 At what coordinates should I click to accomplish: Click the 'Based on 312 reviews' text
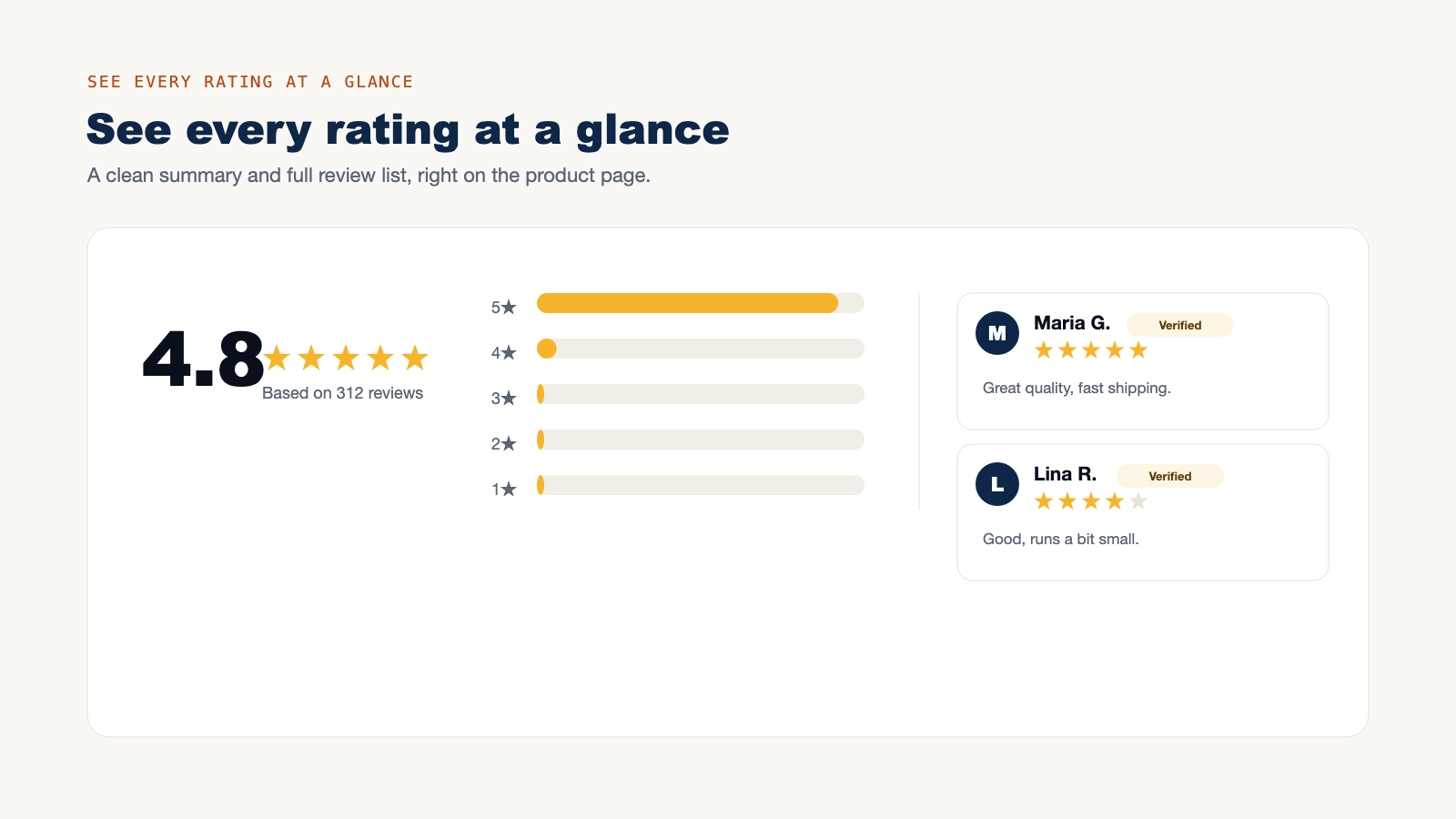pyautogui.click(x=343, y=393)
